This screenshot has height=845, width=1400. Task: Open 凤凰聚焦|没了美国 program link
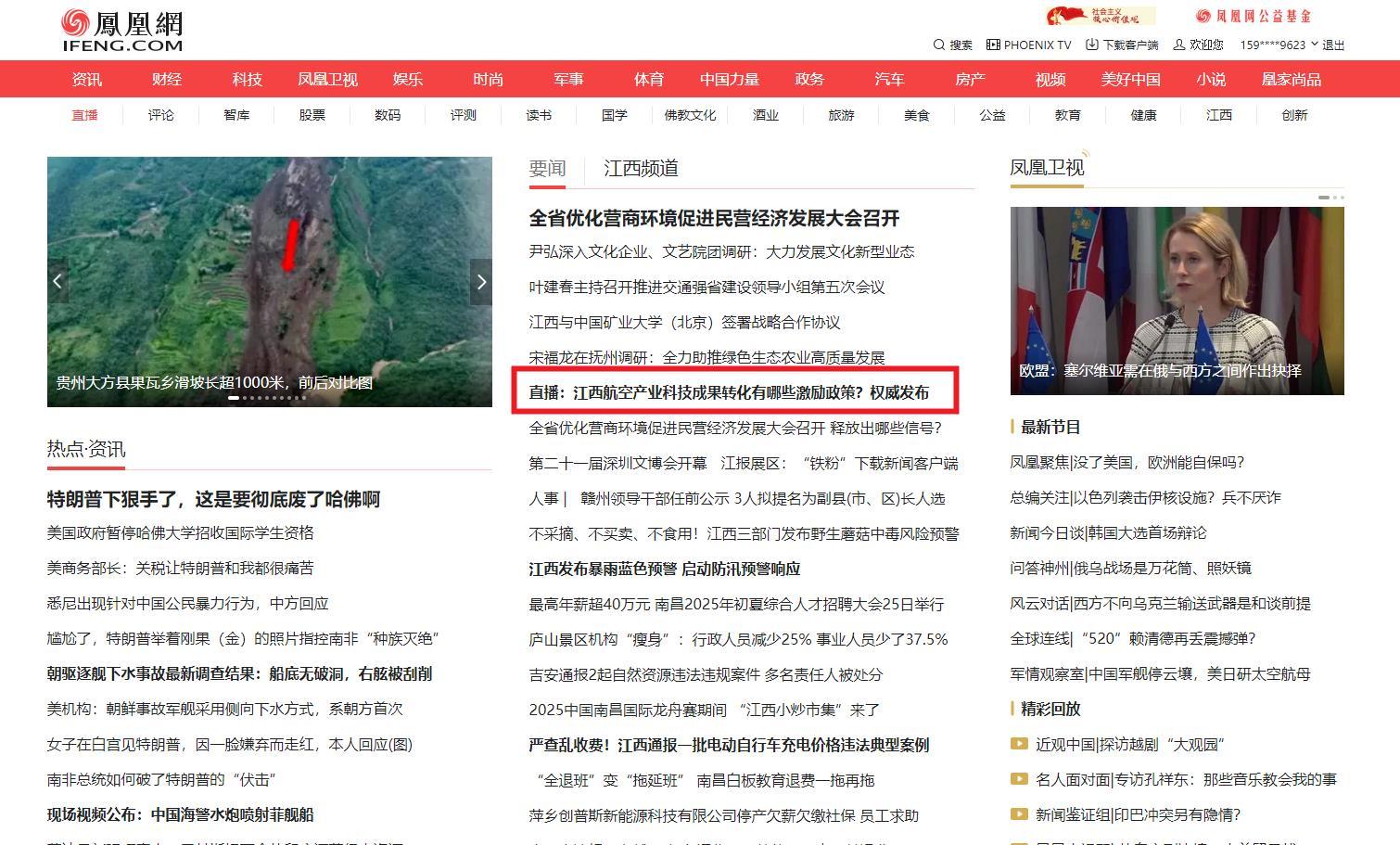click(x=1127, y=462)
